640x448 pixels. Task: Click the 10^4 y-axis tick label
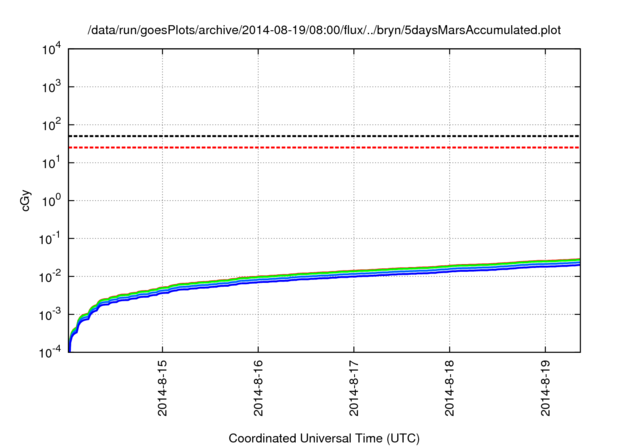pos(52,49)
